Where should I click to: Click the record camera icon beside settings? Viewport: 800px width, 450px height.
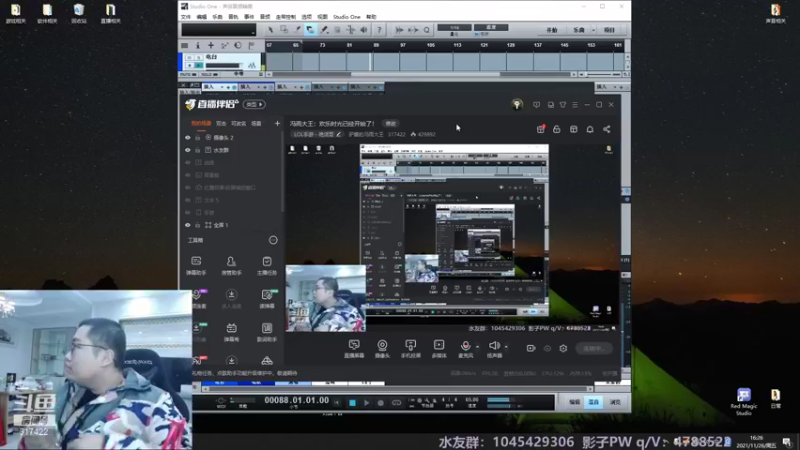(531, 348)
